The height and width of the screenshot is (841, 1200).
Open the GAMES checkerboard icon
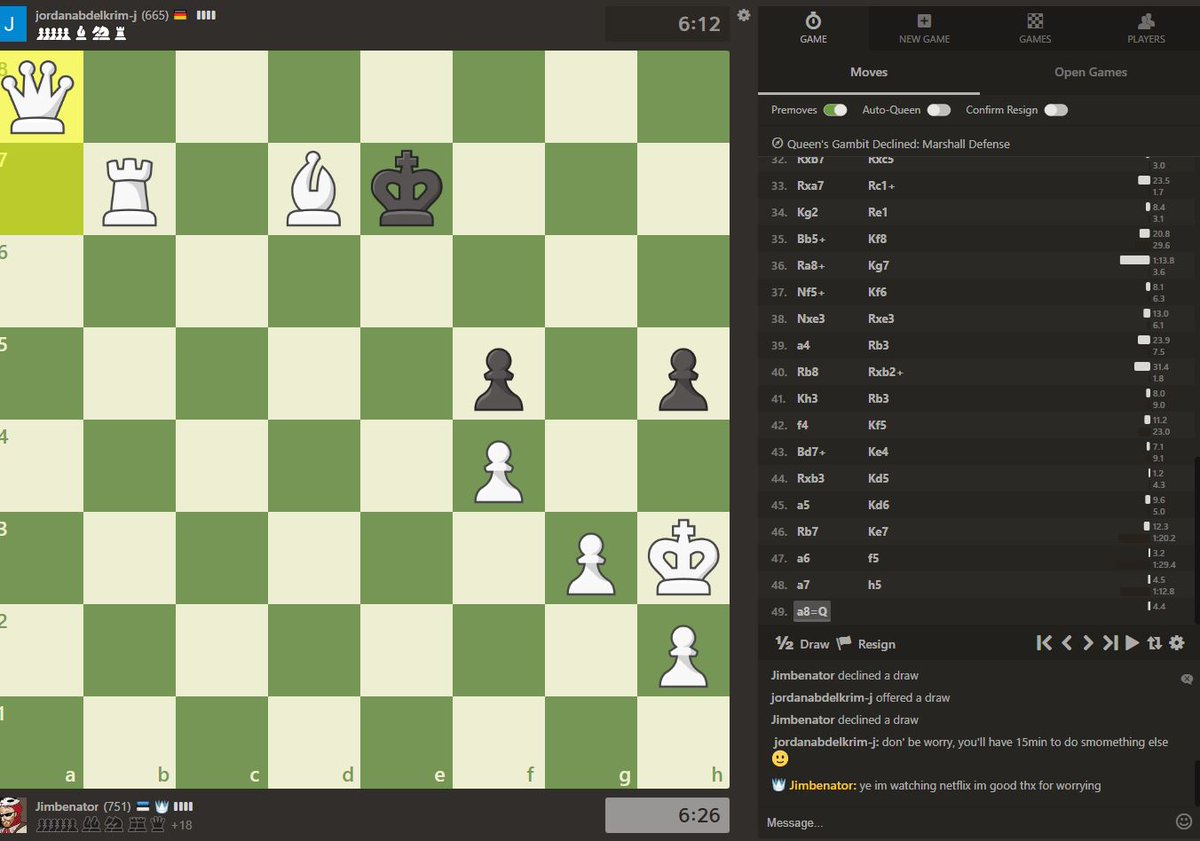1034,24
